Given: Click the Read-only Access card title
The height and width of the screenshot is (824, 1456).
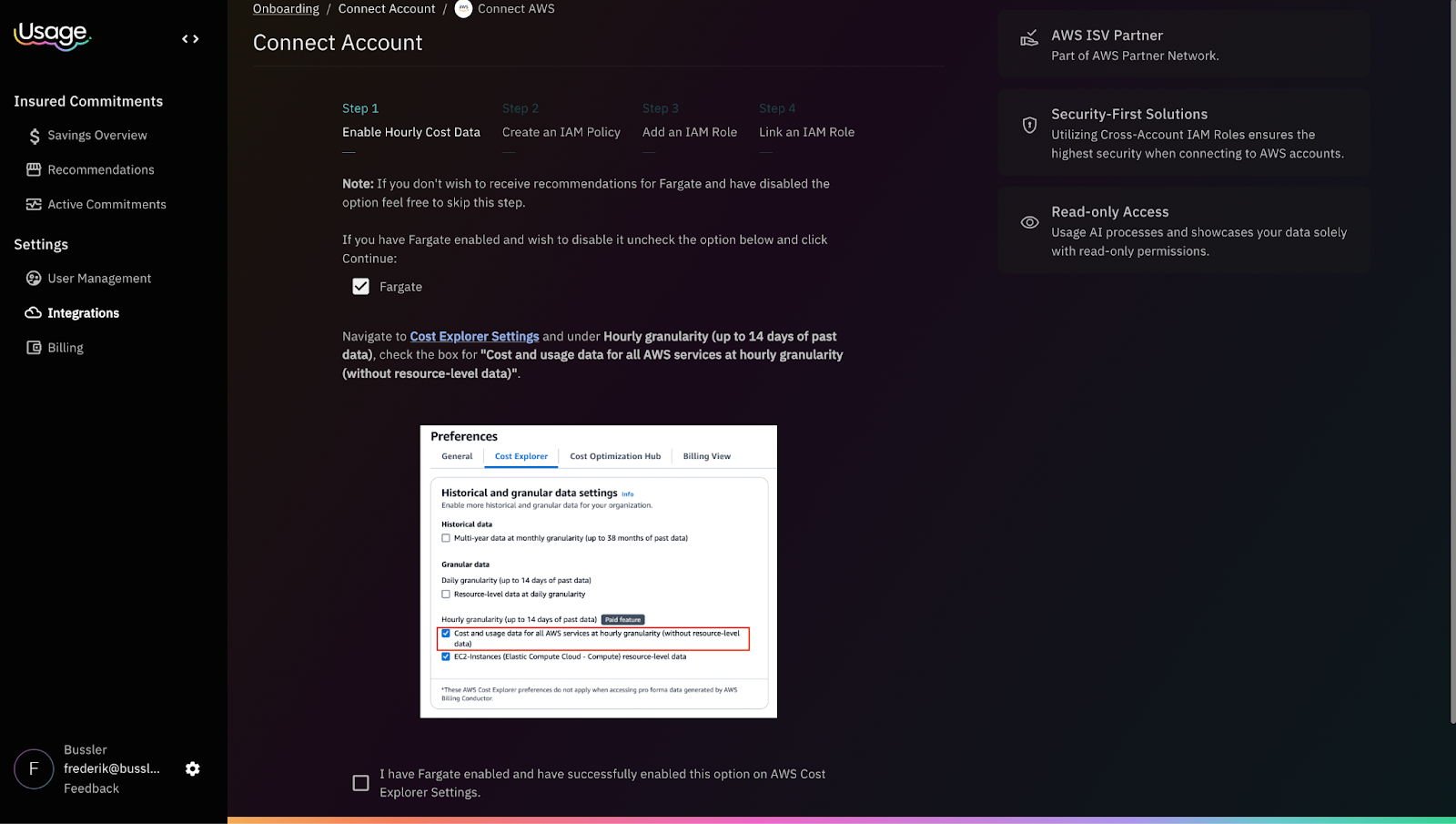Looking at the screenshot, I should pyautogui.click(x=1110, y=212).
